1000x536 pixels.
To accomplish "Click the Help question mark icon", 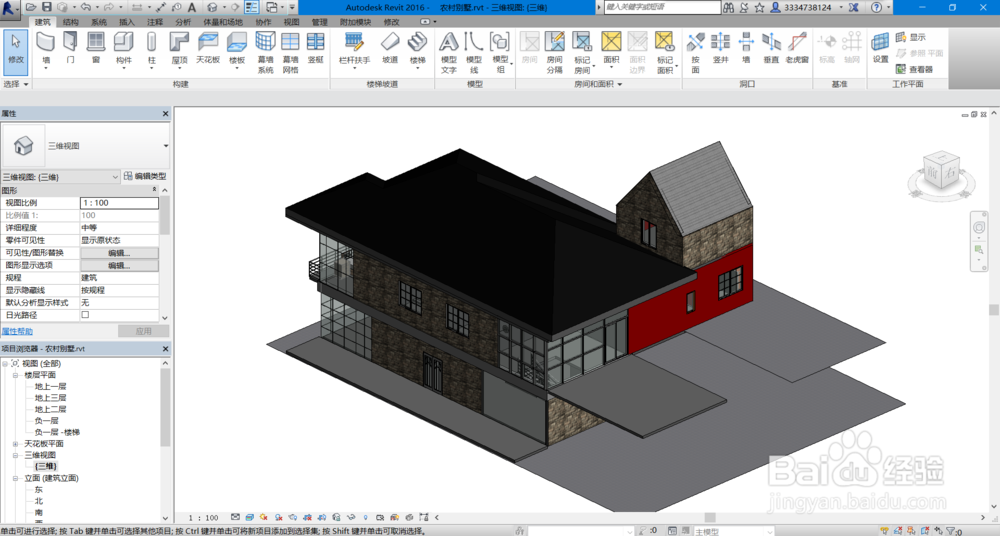I will (x=876, y=7).
